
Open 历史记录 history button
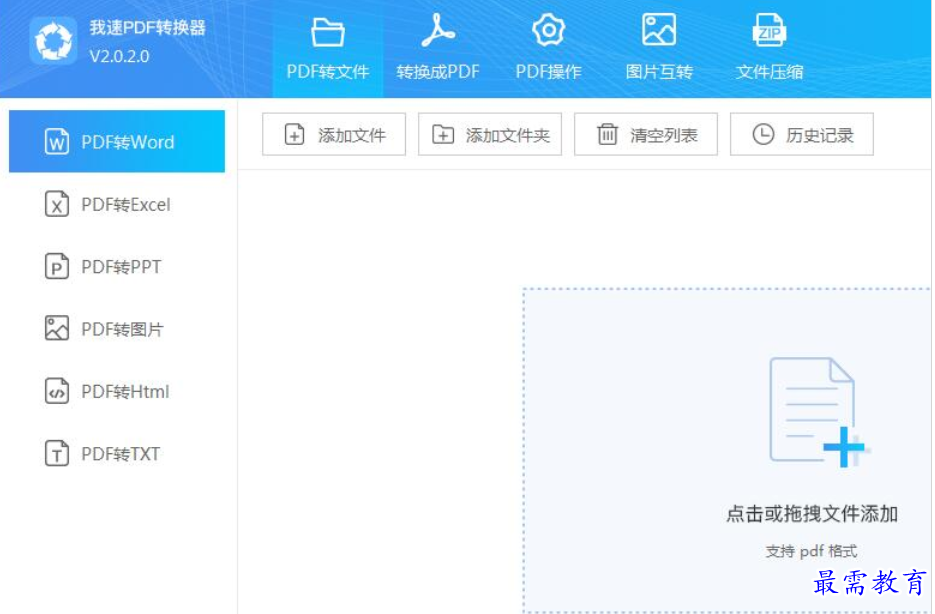point(801,134)
